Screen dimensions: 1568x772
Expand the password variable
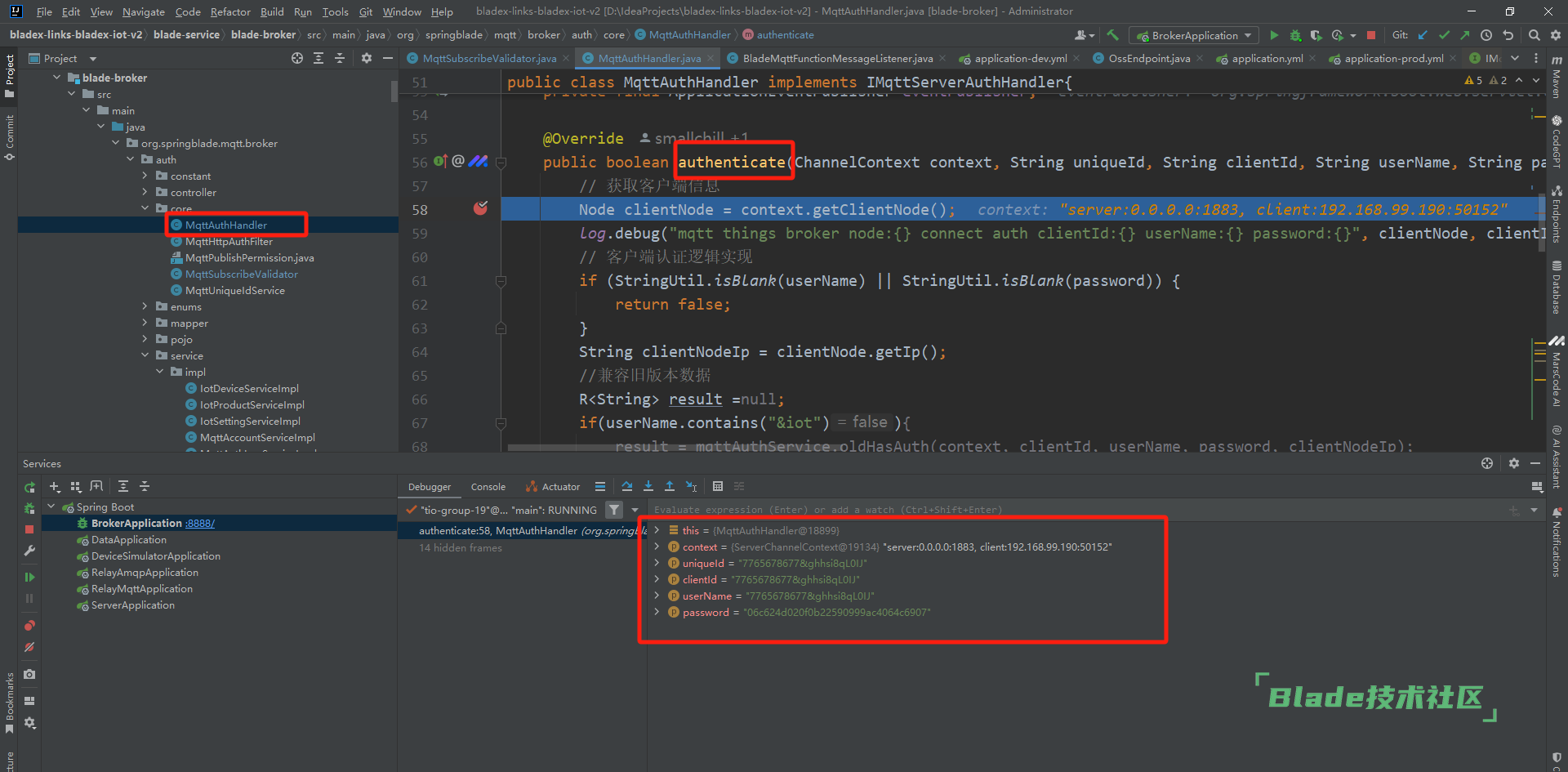click(x=657, y=612)
